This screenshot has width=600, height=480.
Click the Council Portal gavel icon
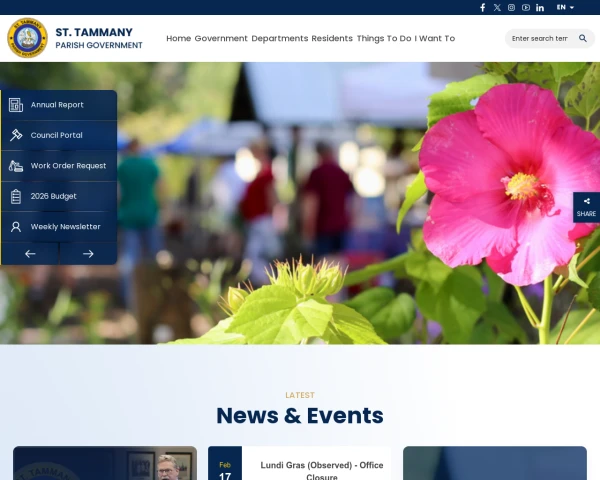[x=16, y=135]
